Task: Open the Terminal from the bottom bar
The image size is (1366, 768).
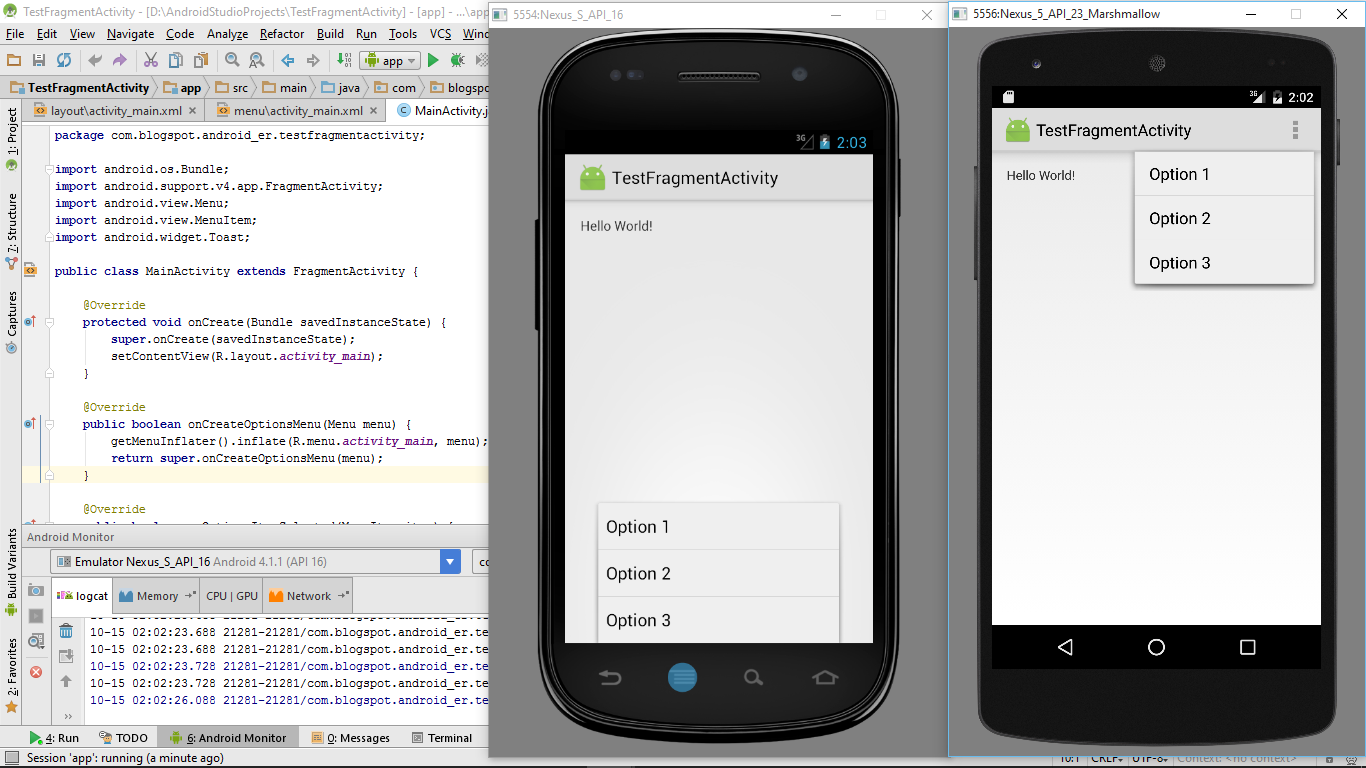Action: click(444, 737)
